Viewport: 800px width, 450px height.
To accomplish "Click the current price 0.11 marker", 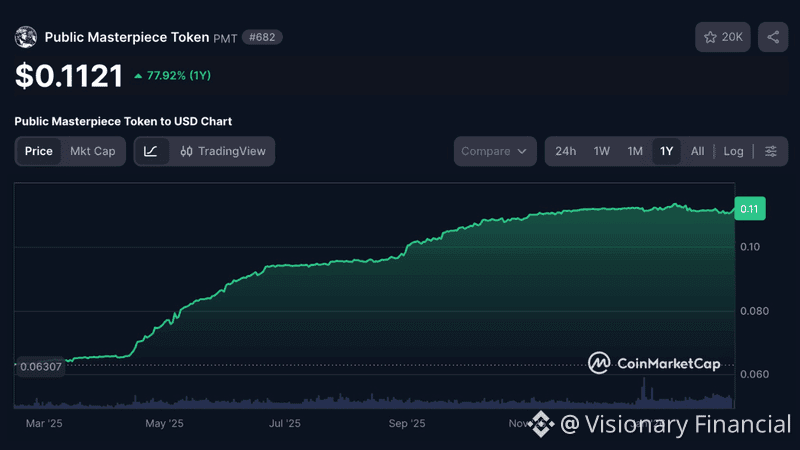I will (749, 209).
